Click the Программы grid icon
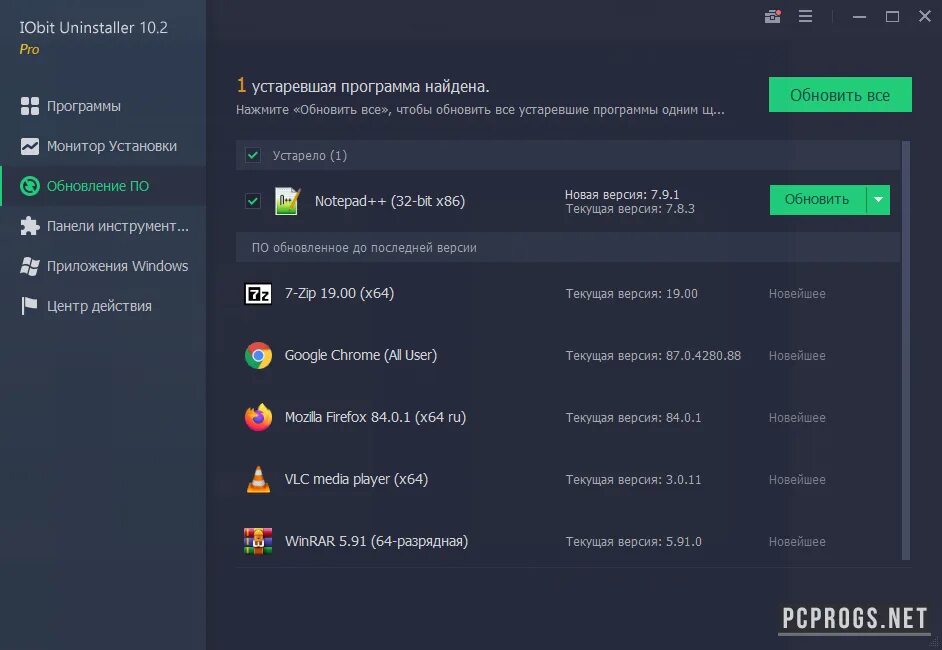The image size is (942, 650). click(29, 106)
